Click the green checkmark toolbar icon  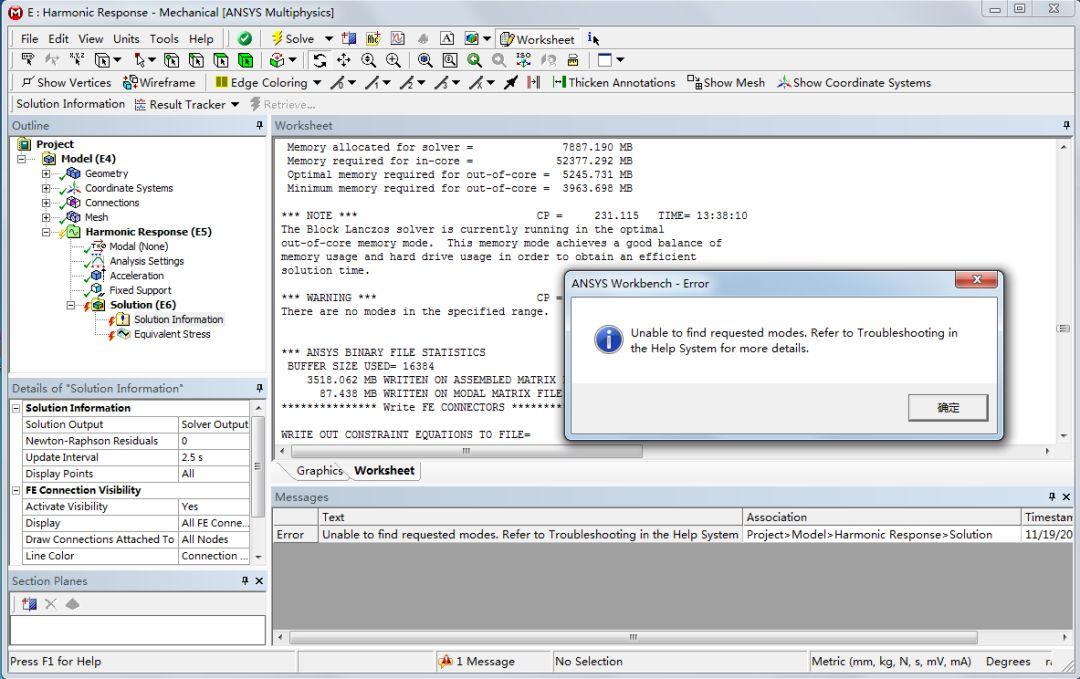[x=245, y=39]
